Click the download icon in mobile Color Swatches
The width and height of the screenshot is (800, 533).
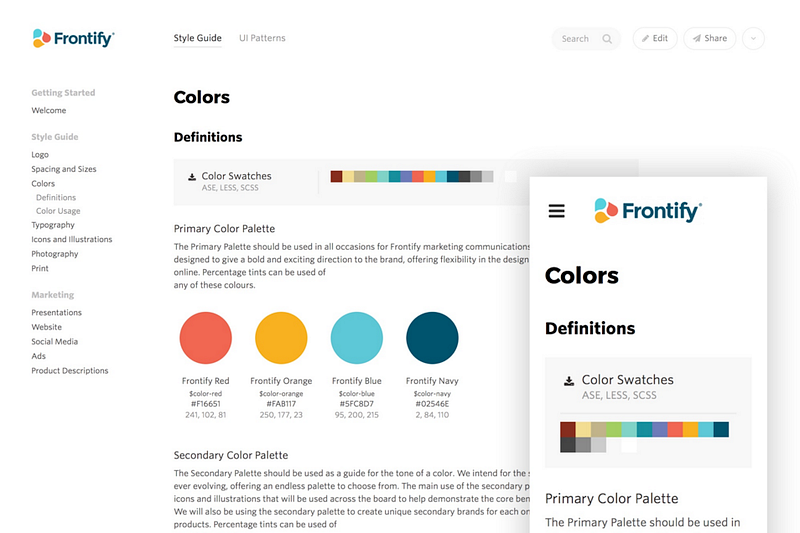tap(569, 380)
